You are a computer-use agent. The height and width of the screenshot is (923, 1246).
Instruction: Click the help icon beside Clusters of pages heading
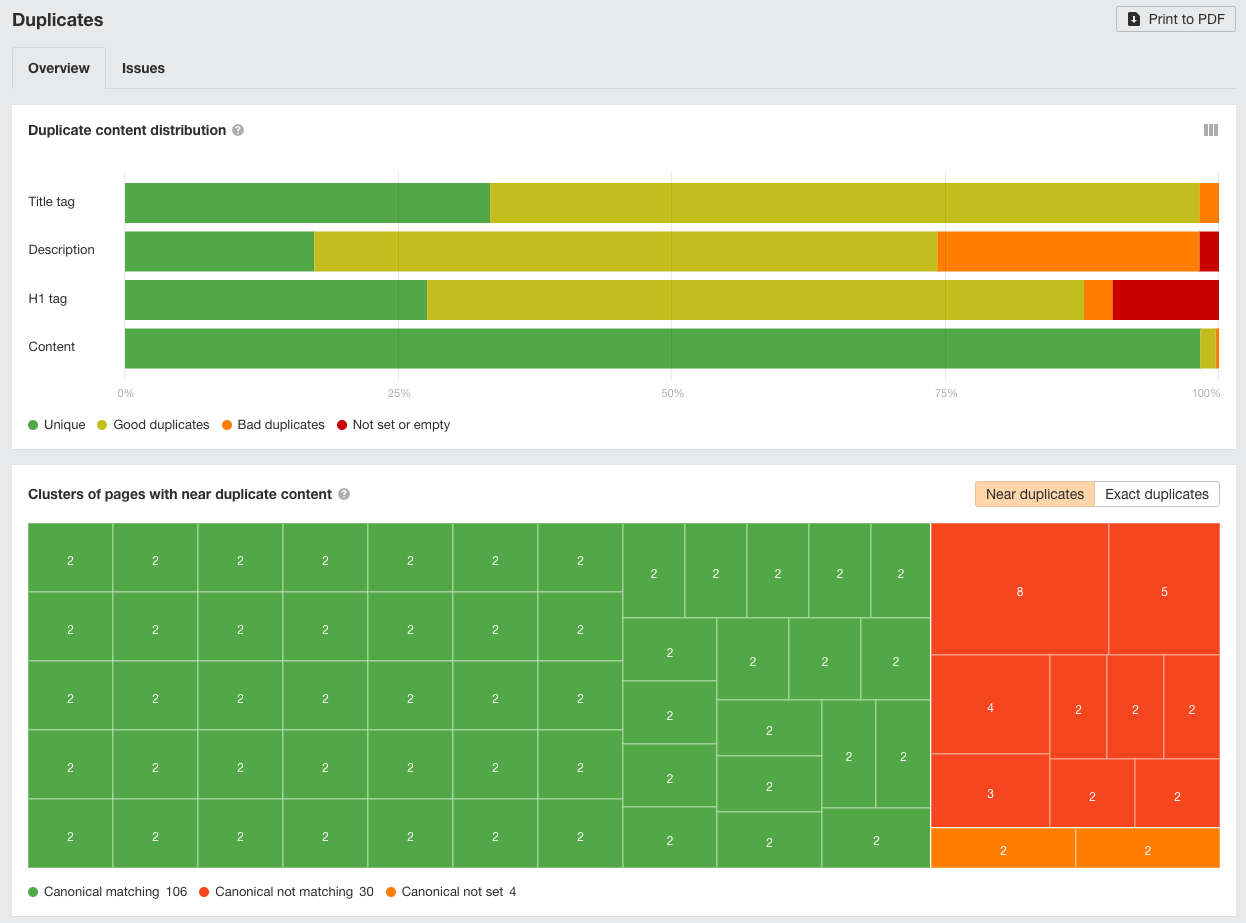coord(344,494)
